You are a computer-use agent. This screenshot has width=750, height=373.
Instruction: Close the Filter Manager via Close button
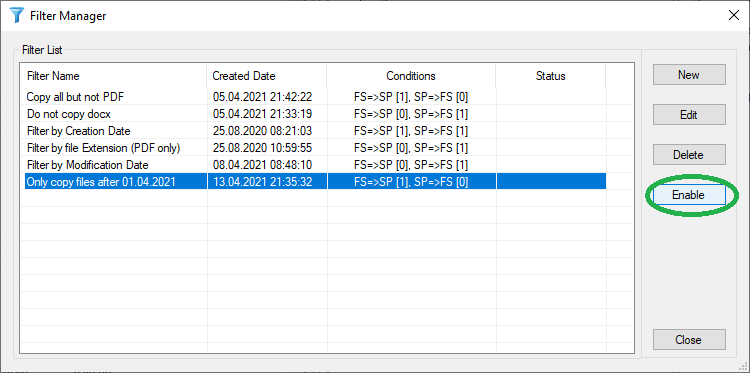pyautogui.click(x=689, y=340)
